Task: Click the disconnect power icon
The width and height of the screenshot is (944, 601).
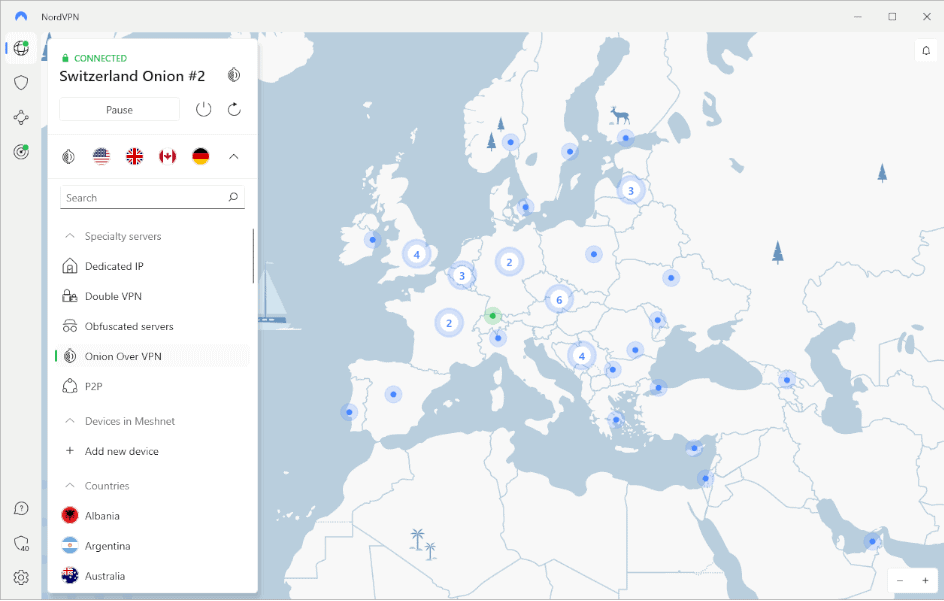Action: tap(203, 109)
